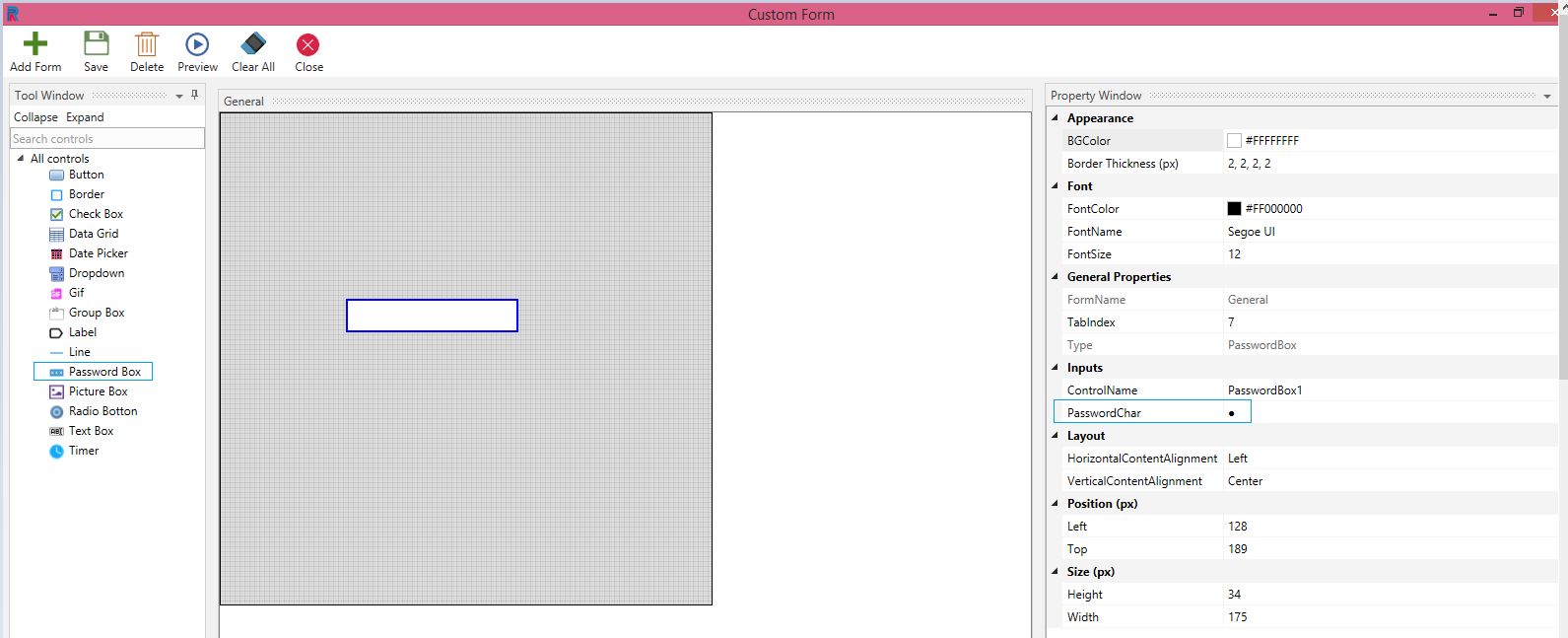Screen dimensions: 1568x638
Task: Click the Add Form plus icon
Action: (x=35, y=44)
